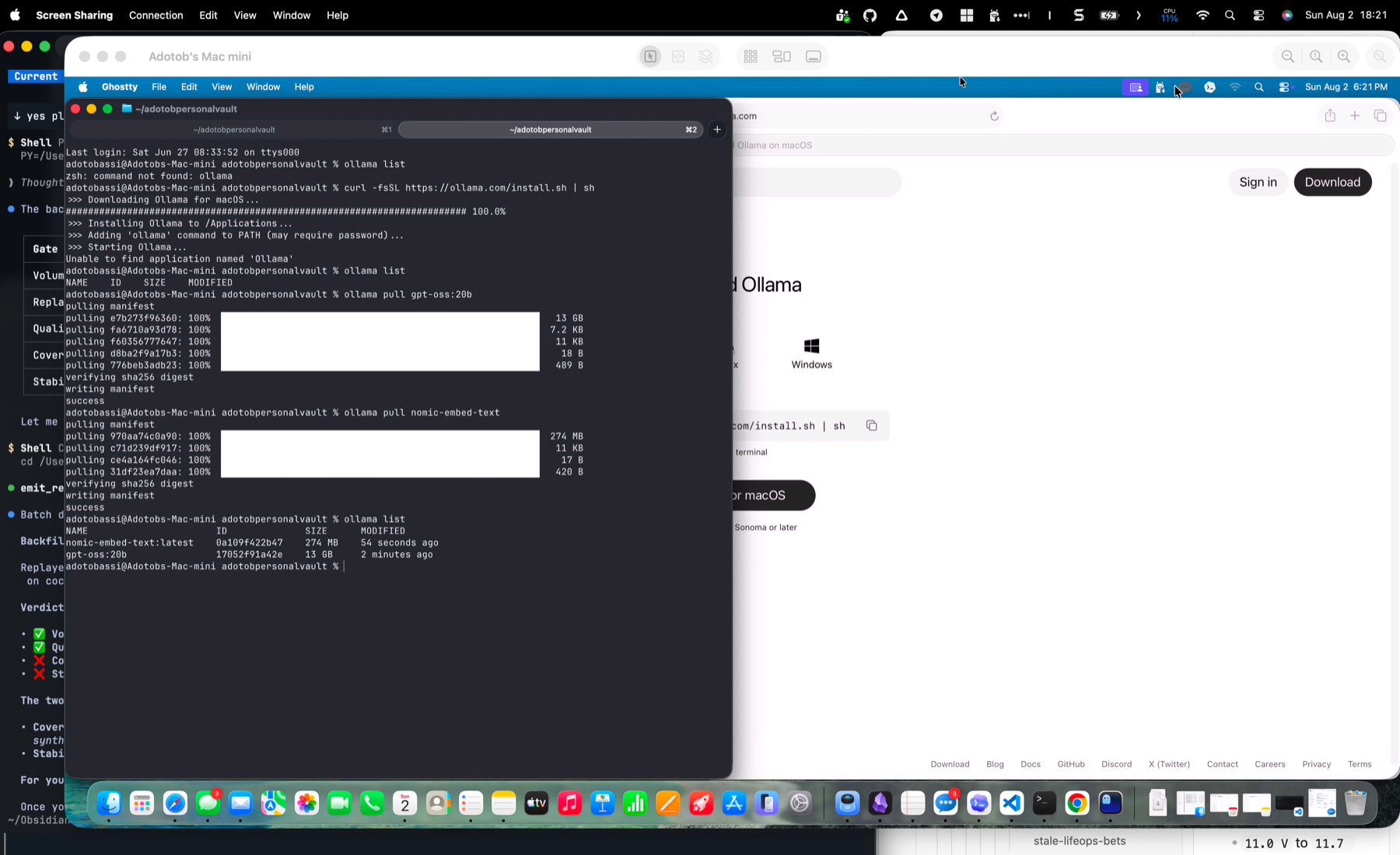Image resolution: width=1400 pixels, height=855 pixels.
Task: Open Finder in the remote dock
Action: tap(109, 803)
